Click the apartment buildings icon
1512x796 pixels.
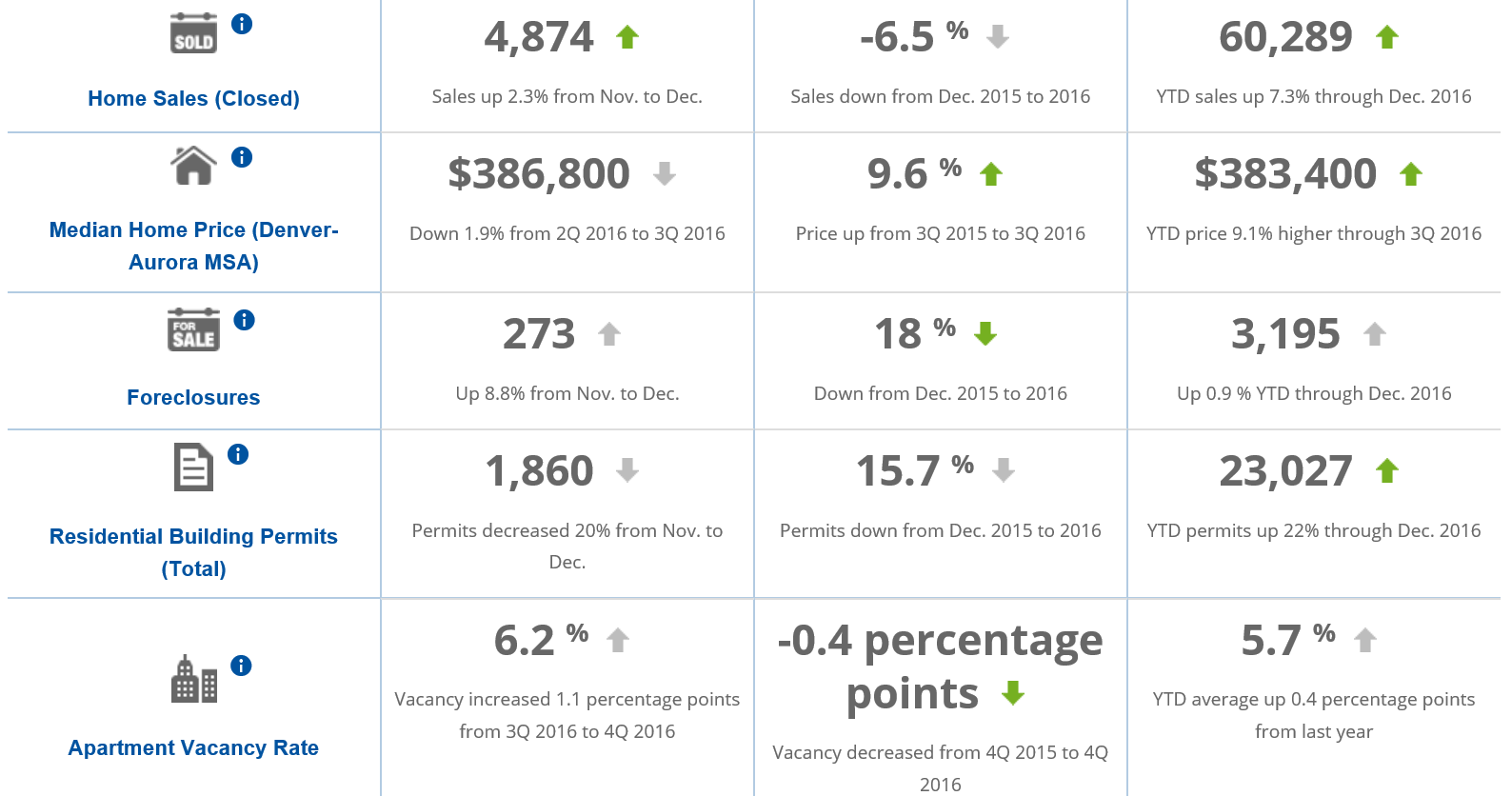193,679
